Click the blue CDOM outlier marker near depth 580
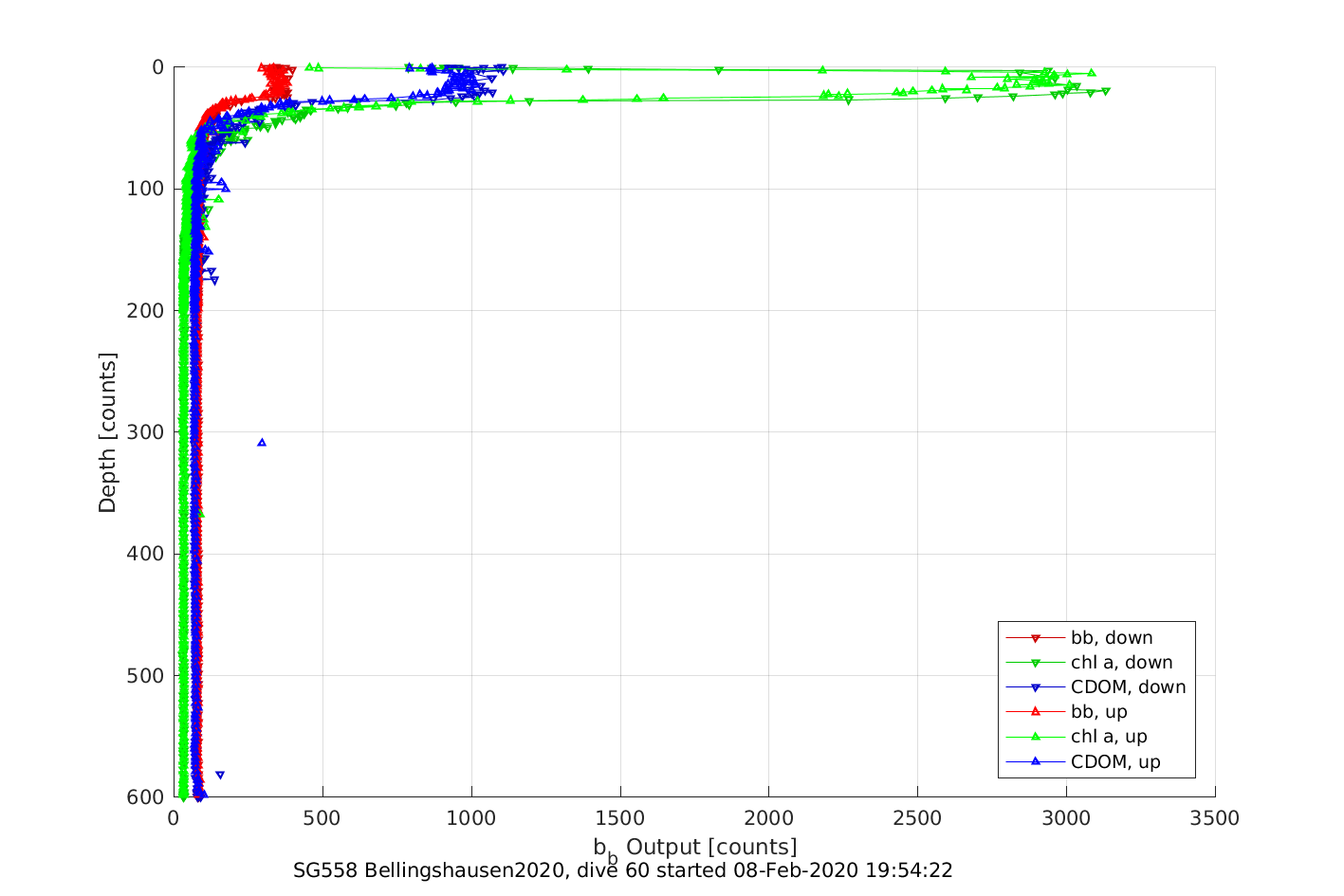Image resolution: width=1344 pixels, height=896 pixels. tap(220, 776)
